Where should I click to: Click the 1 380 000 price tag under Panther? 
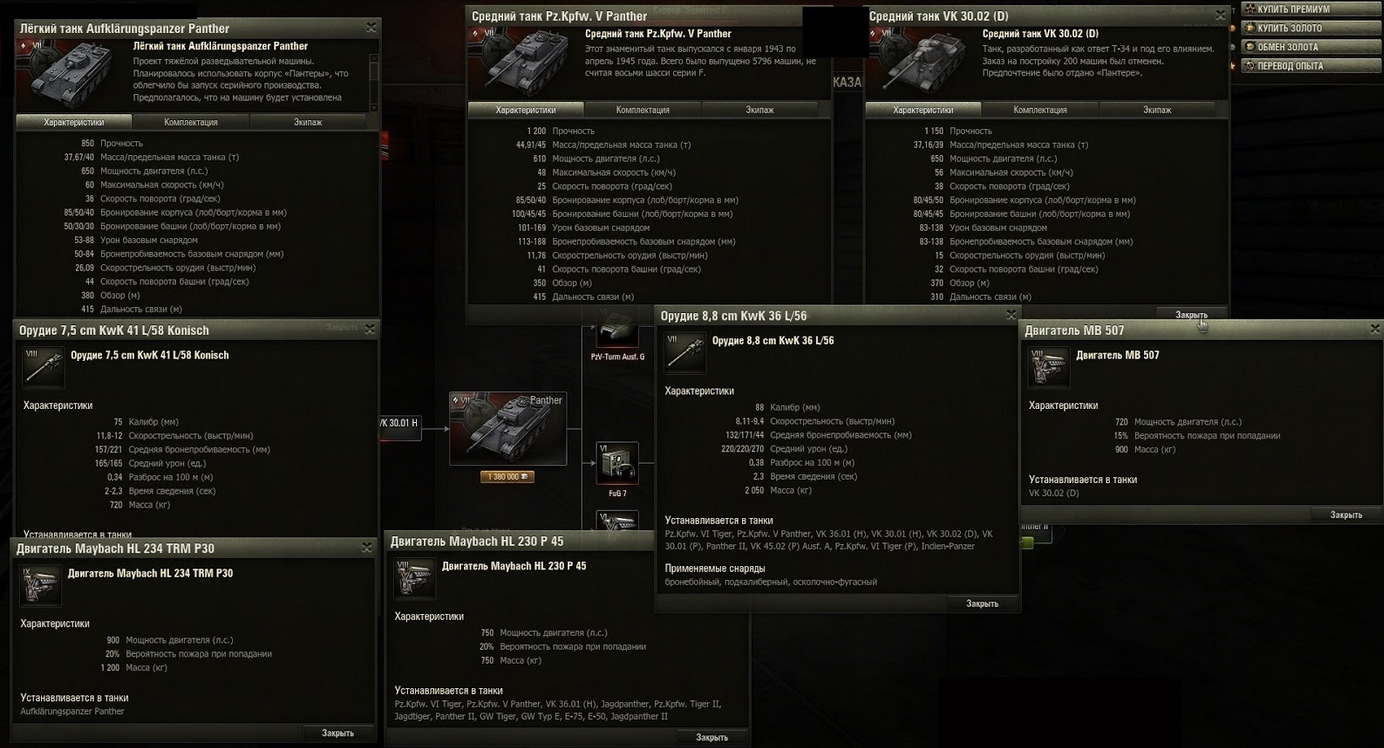(508, 477)
